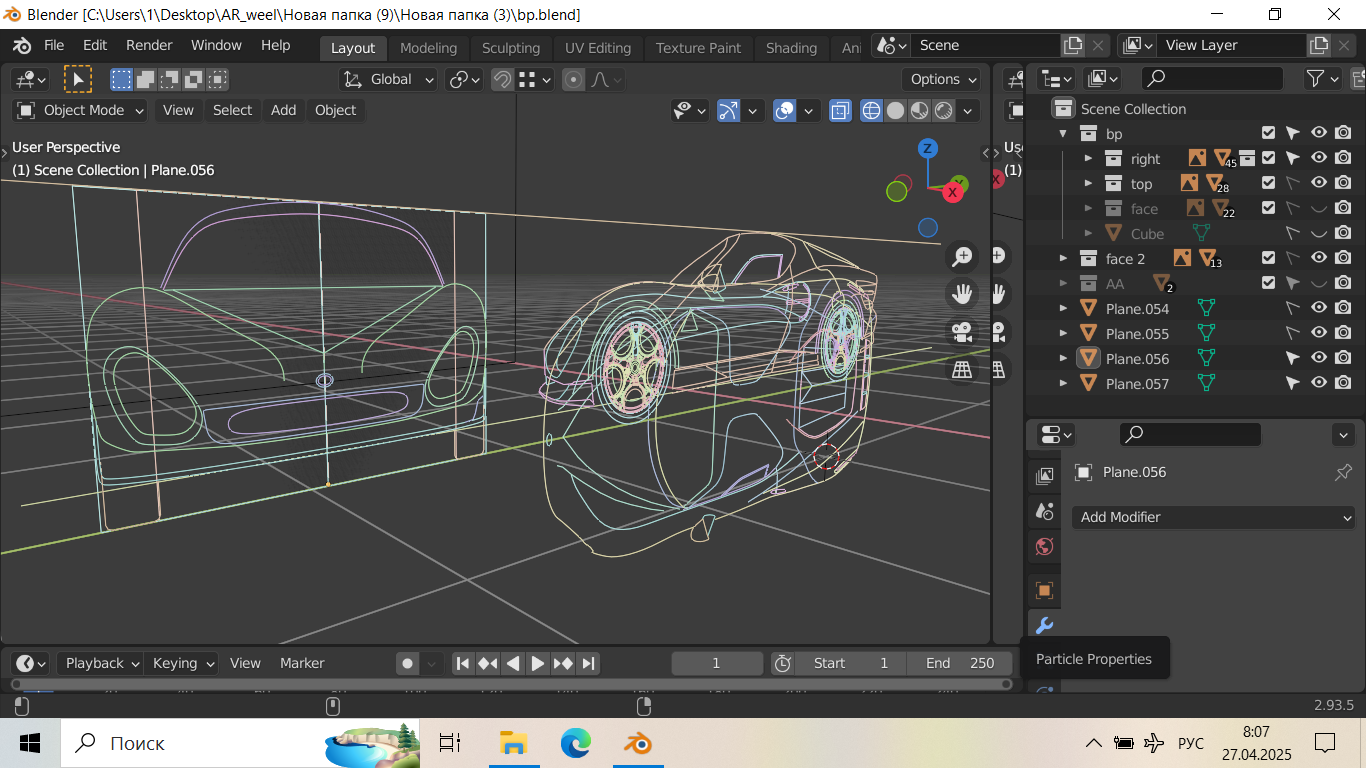The width and height of the screenshot is (1366, 768).
Task: Uncheck the bp collection exclude checkbox
Action: (1268, 133)
